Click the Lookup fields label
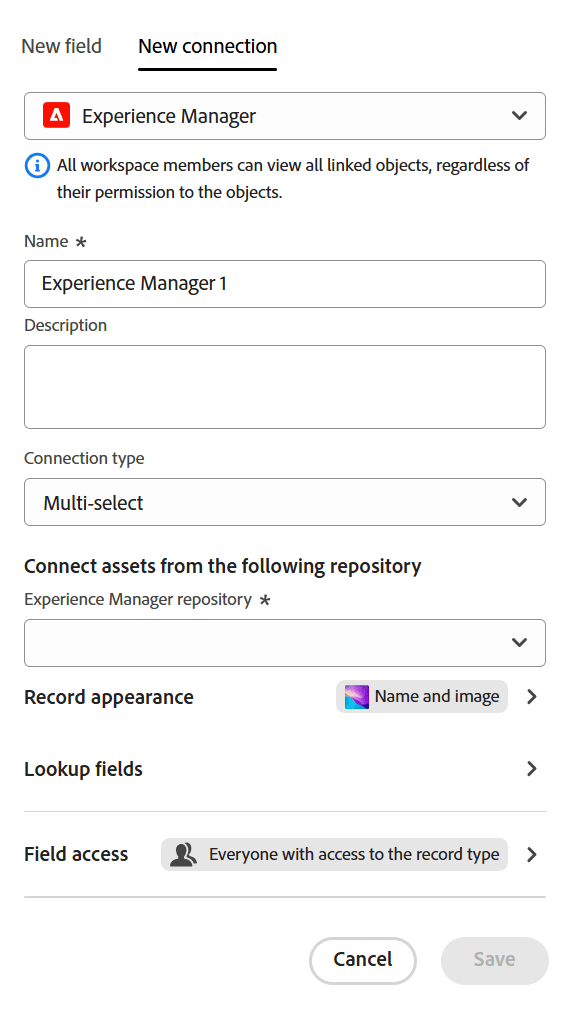This screenshot has height=1020, width=568. tap(83, 769)
